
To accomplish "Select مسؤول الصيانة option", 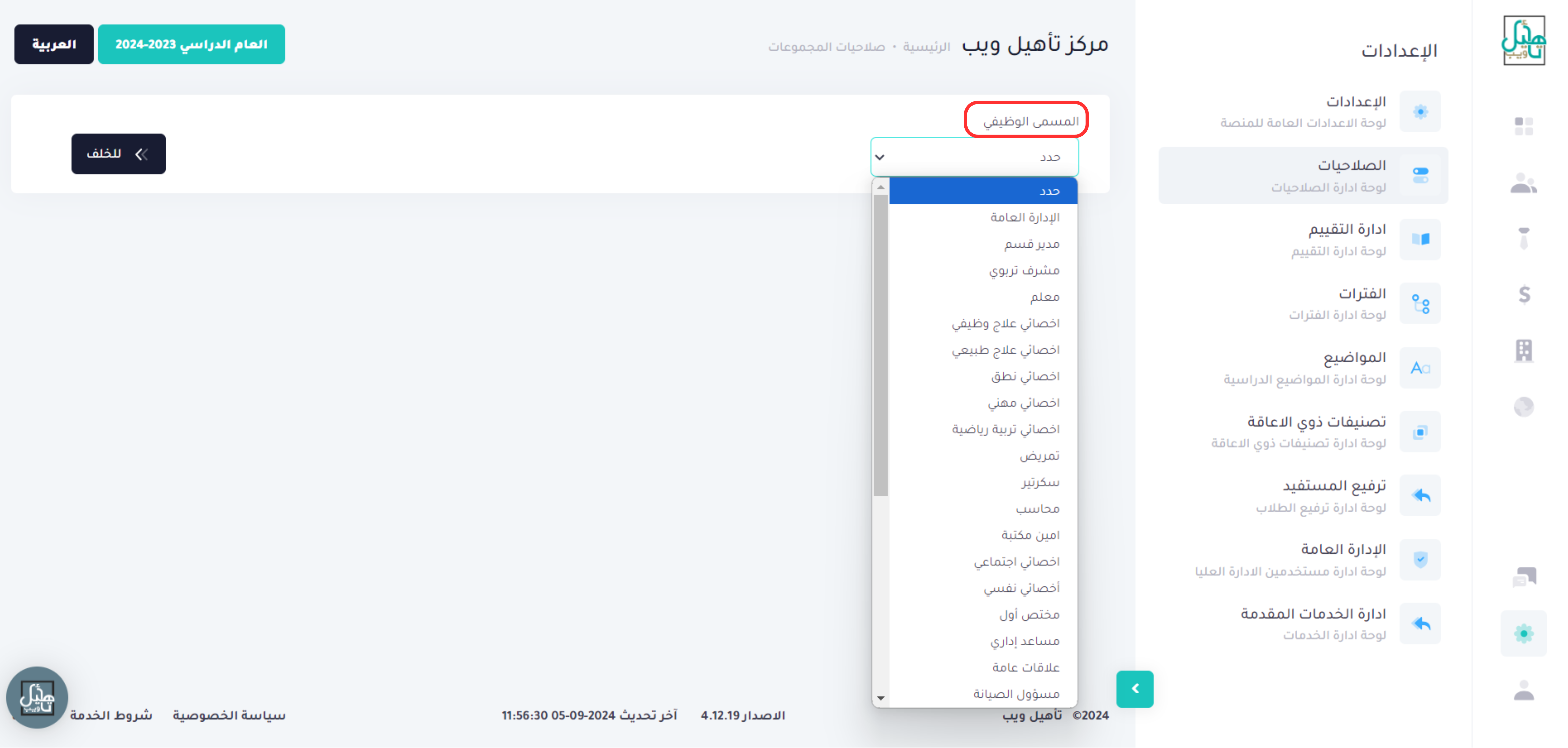I will pos(983,694).
